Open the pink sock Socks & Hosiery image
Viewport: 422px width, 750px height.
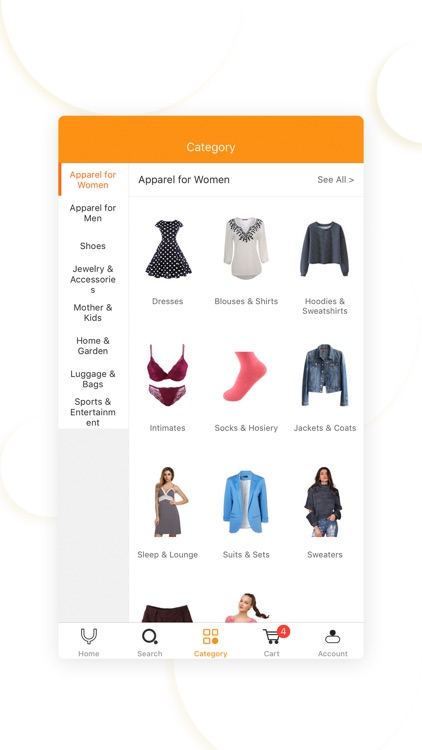pyautogui.click(x=245, y=376)
